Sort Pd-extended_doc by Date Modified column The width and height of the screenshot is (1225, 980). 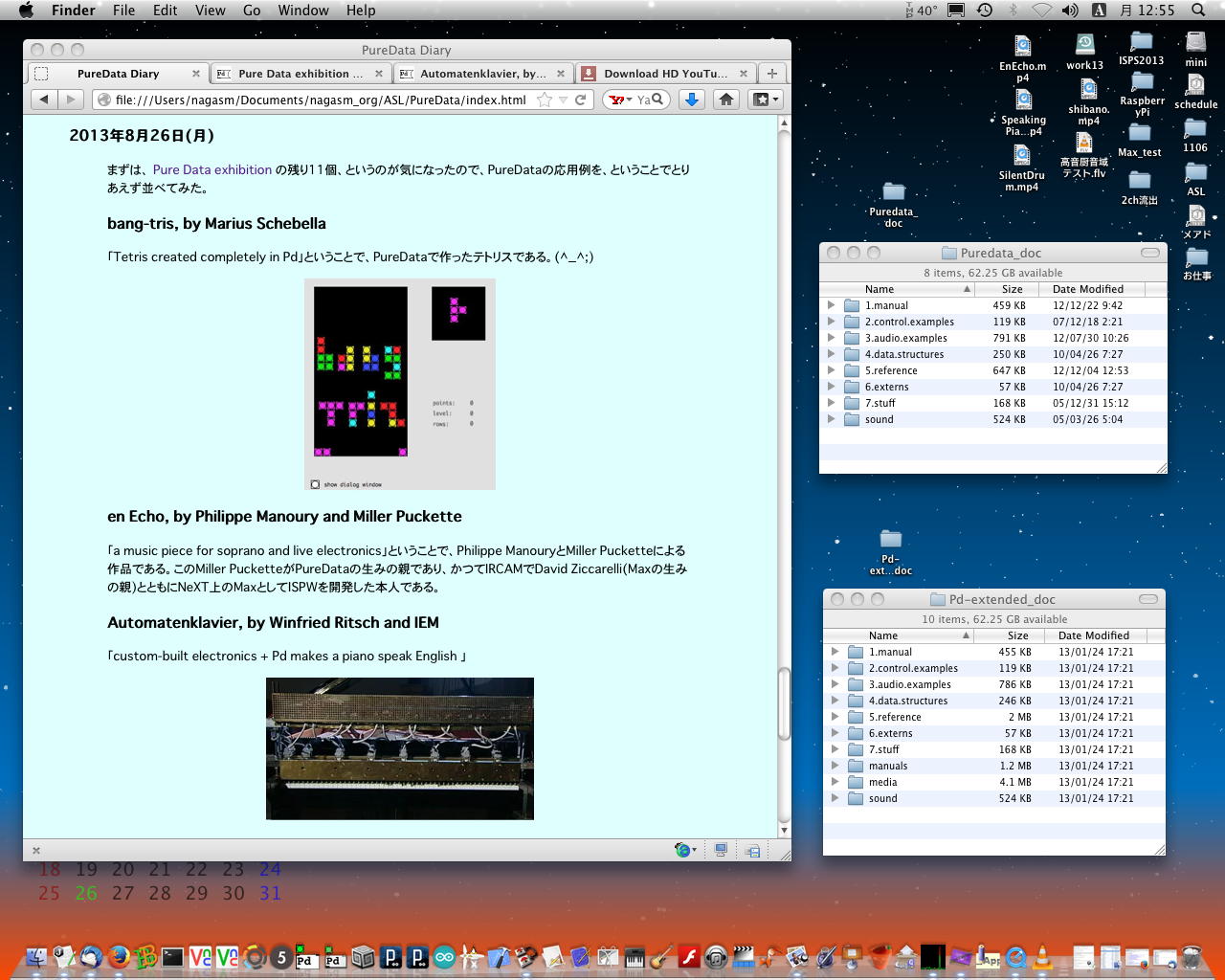pos(1093,635)
